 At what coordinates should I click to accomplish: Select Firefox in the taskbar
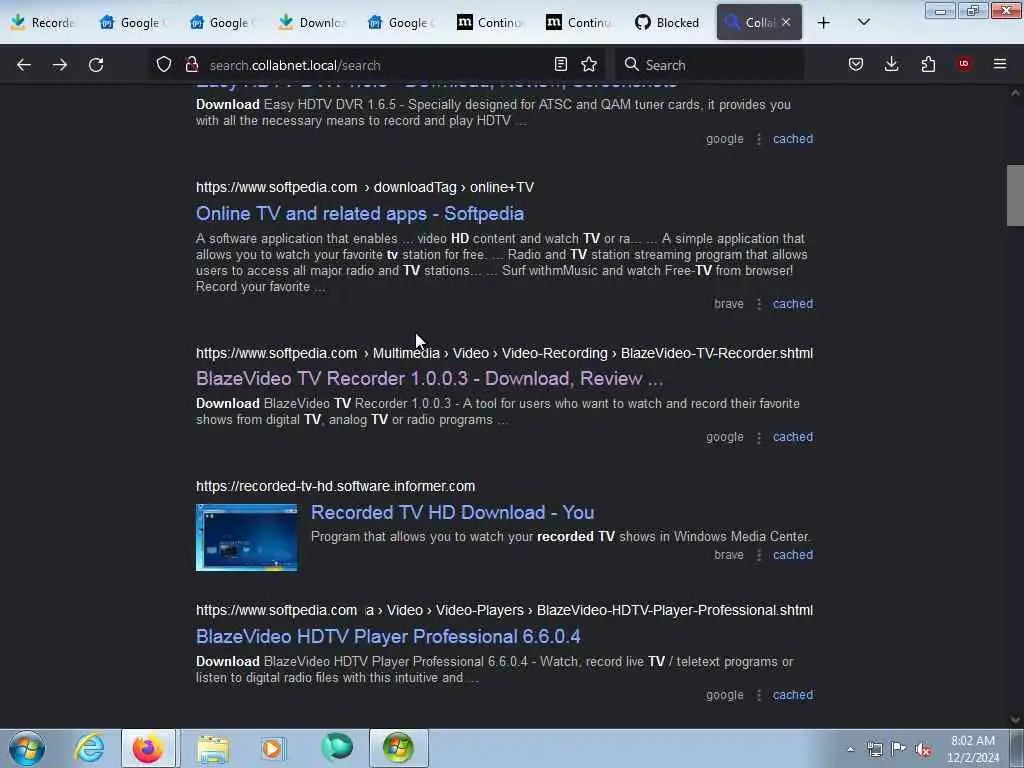click(148, 748)
